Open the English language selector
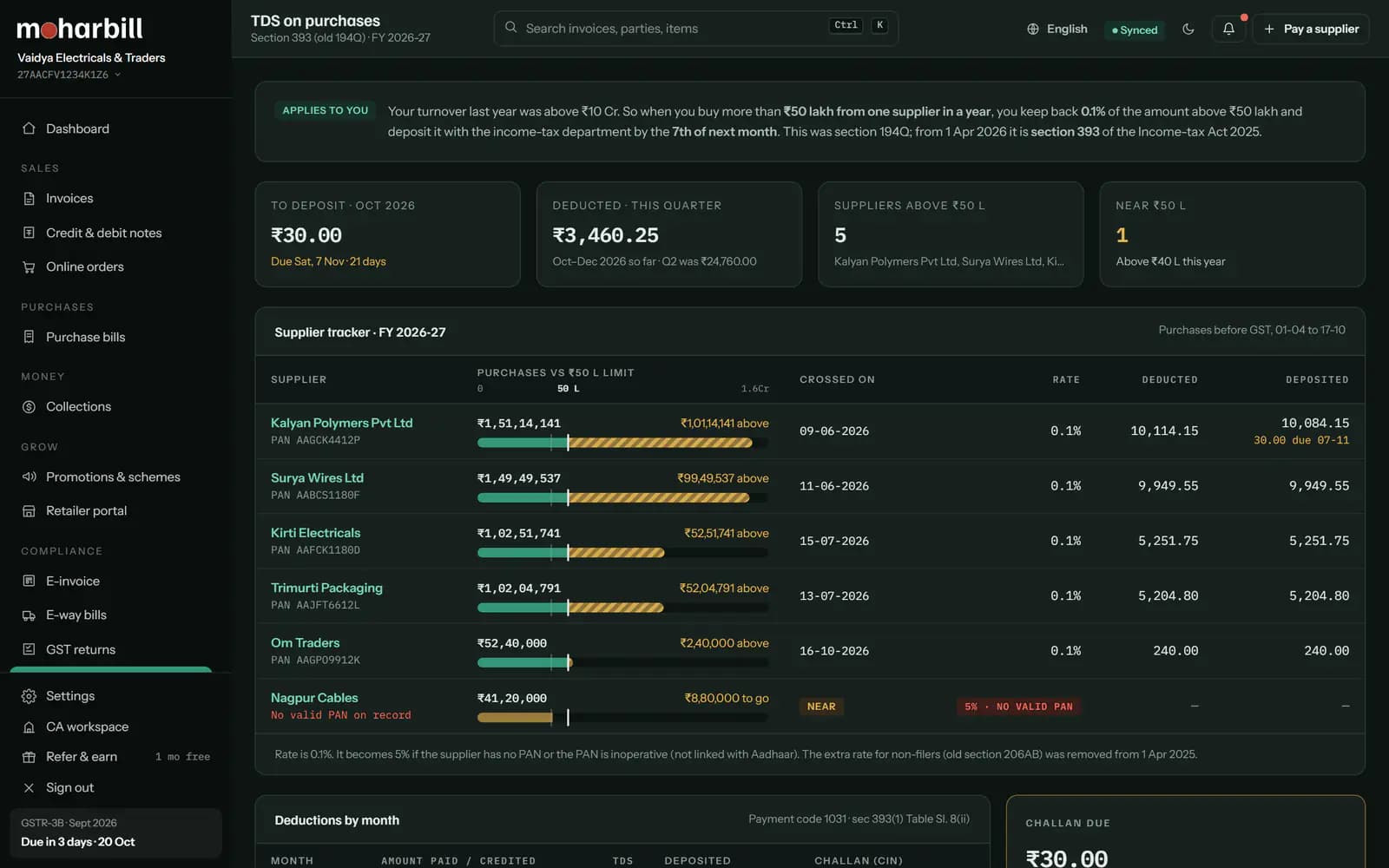 click(x=1057, y=29)
